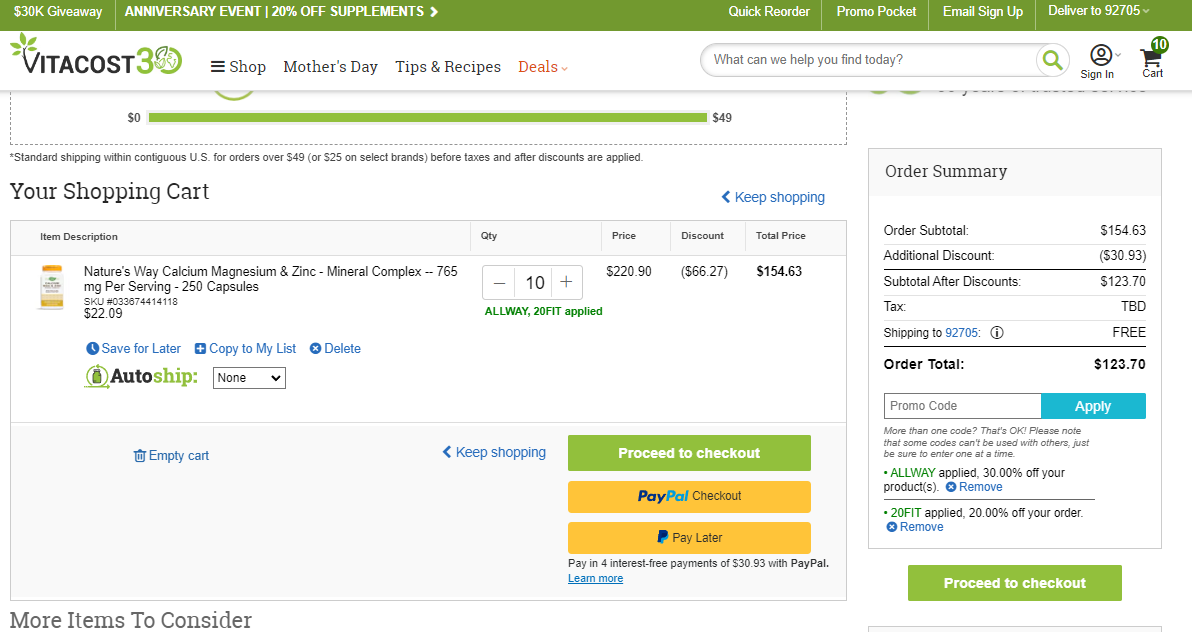Image resolution: width=1192 pixels, height=632 pixels.
Task: Open Nature's Way Calcium Magnesium product link
Action: pyautogui.click(x=271, y=278)
